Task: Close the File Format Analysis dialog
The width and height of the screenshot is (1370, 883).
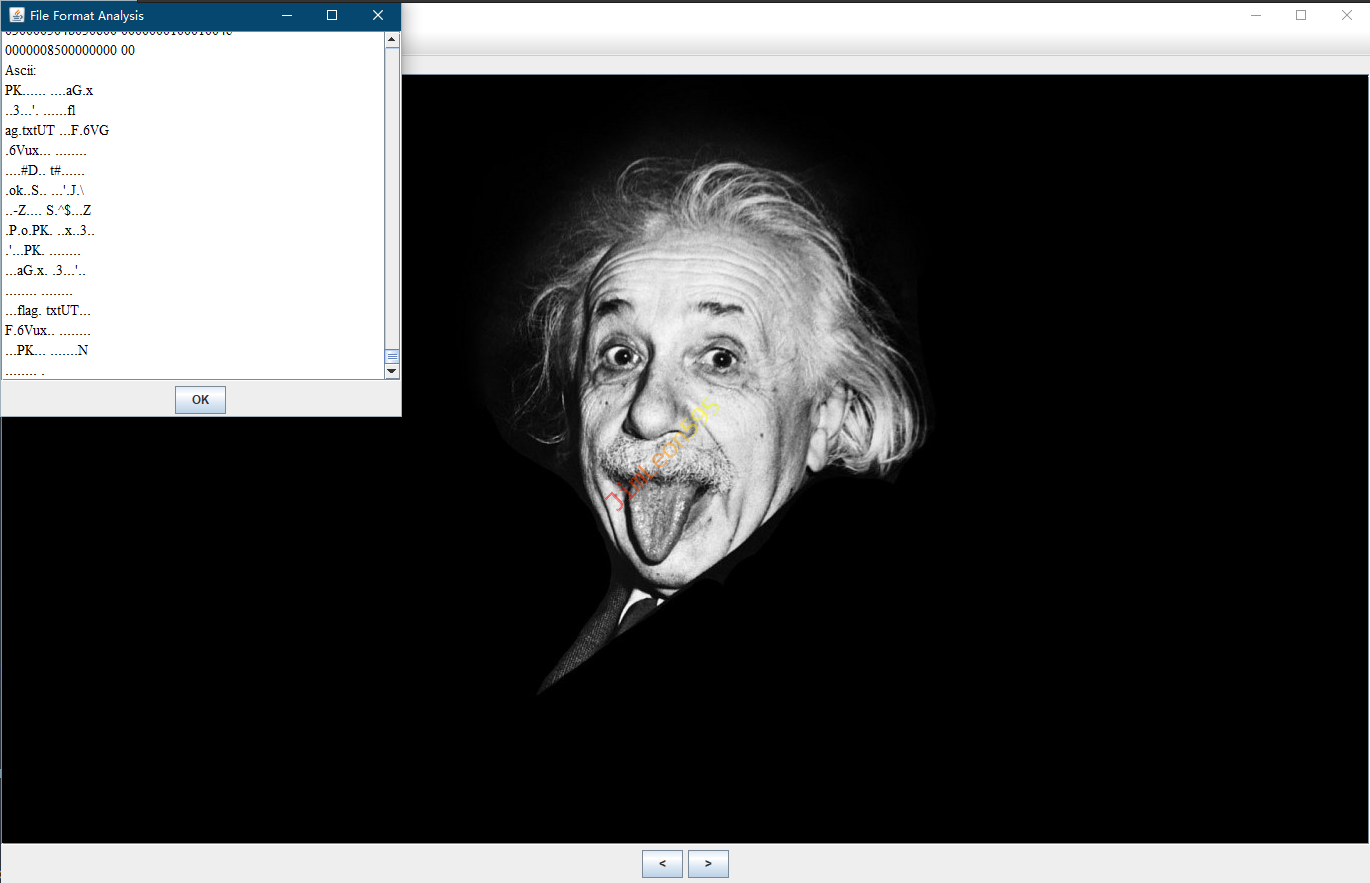Action: pyautogui.click(x=378, y=16)
